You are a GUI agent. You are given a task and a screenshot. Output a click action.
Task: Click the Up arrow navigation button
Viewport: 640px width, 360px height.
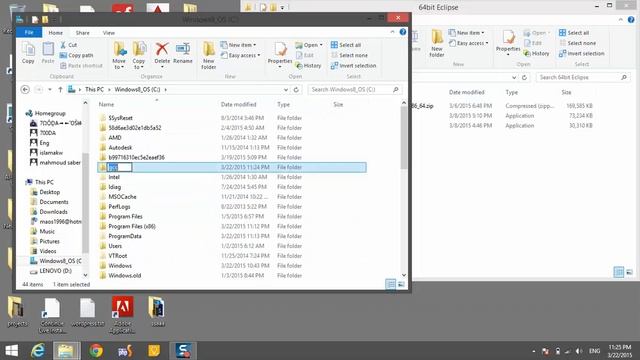pos(60,89)
